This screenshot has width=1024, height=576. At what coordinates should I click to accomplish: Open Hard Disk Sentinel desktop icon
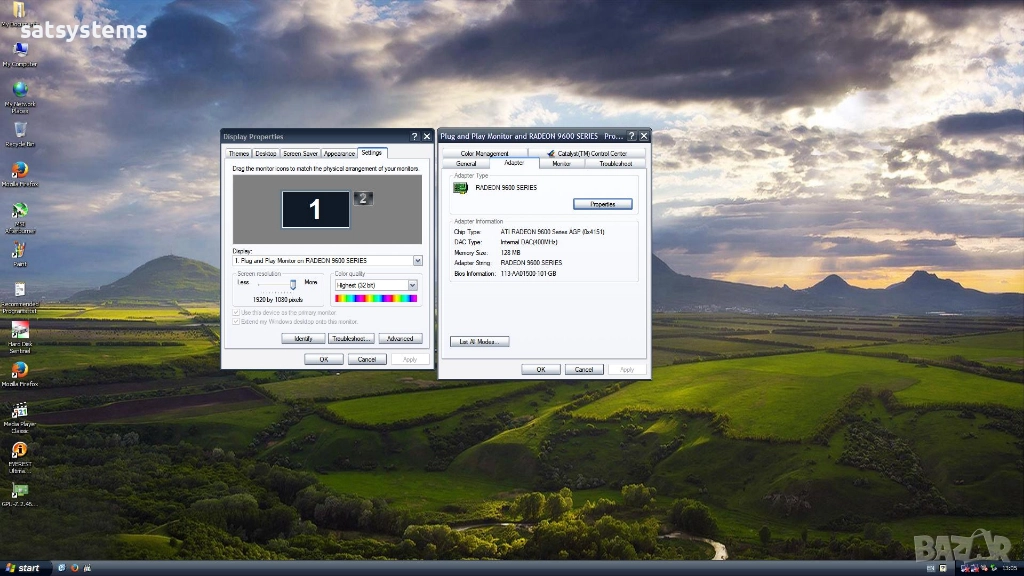(19, 331)
